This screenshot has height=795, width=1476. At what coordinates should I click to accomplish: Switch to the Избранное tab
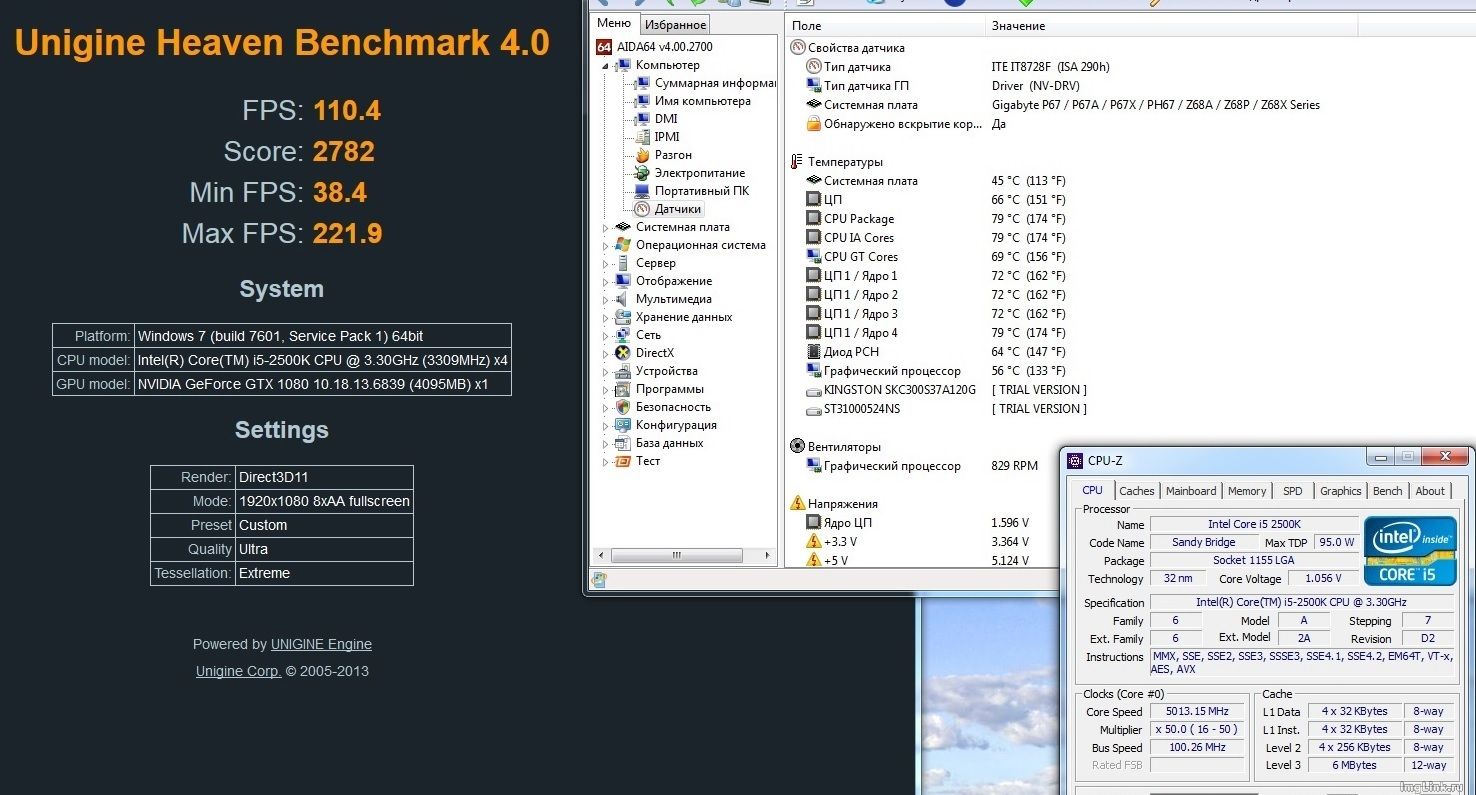(x=675, y=25)
